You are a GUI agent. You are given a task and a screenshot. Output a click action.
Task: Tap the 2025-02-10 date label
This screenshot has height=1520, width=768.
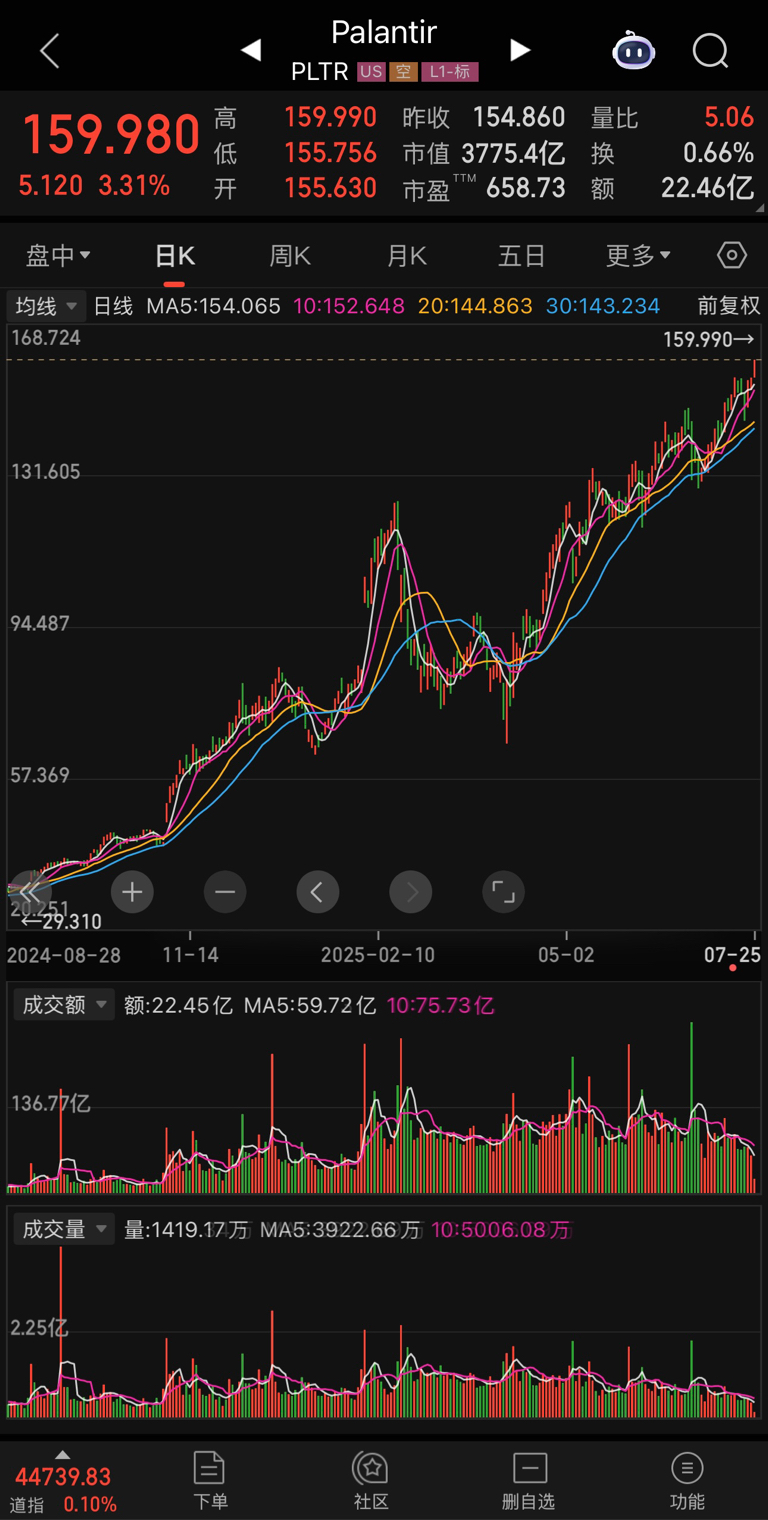[378, 955]
